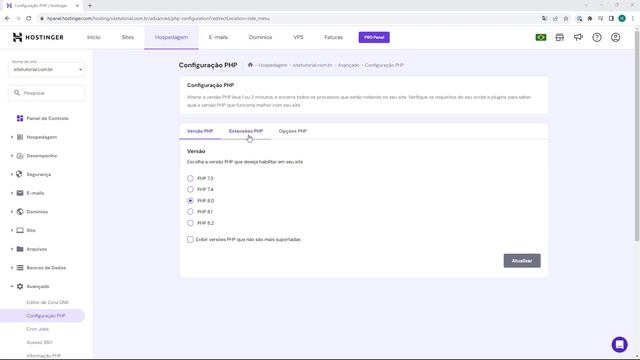Open a new browser tab
This screenshot has height=360, width=640.
point(90,6)
